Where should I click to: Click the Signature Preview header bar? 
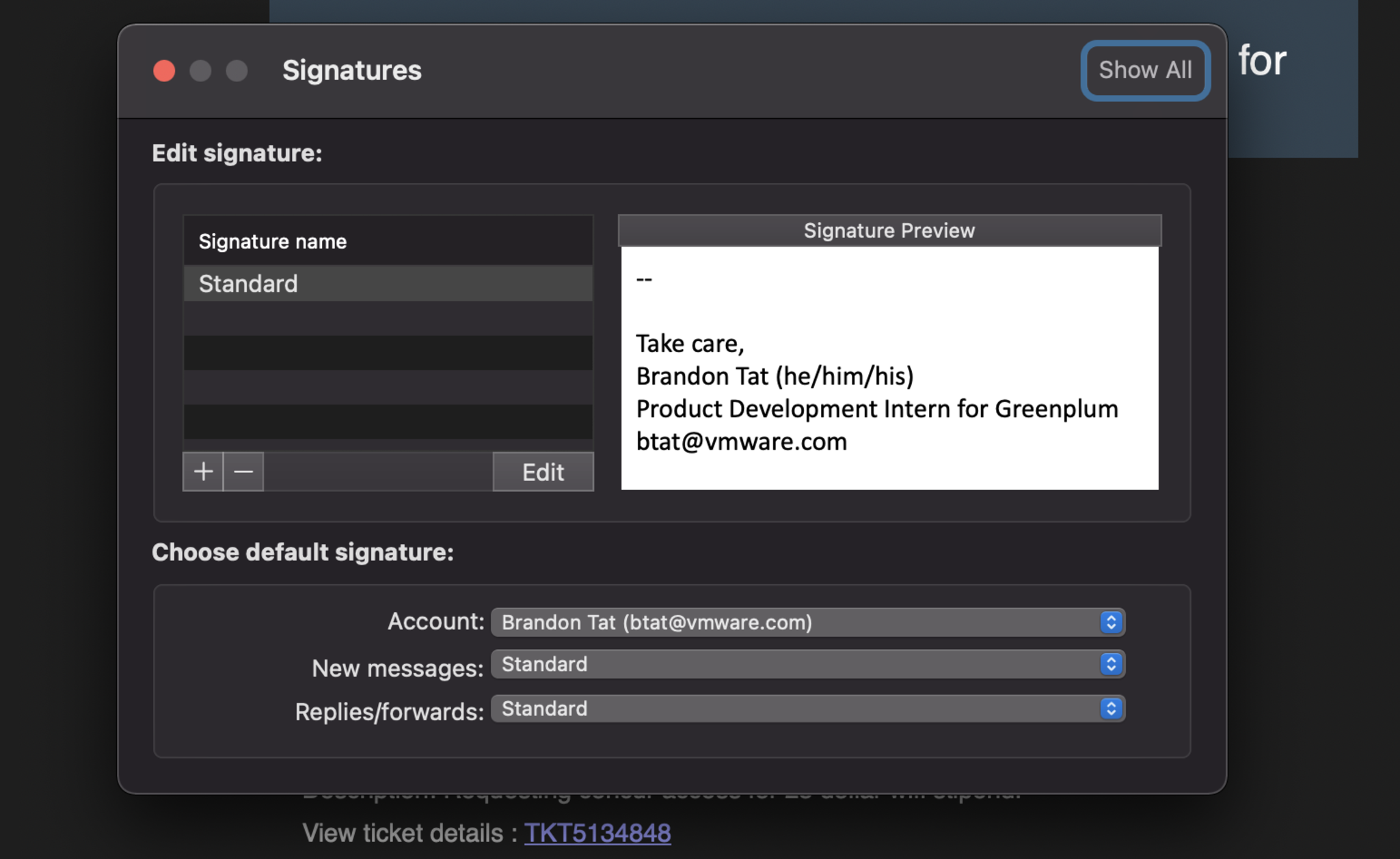889,230
